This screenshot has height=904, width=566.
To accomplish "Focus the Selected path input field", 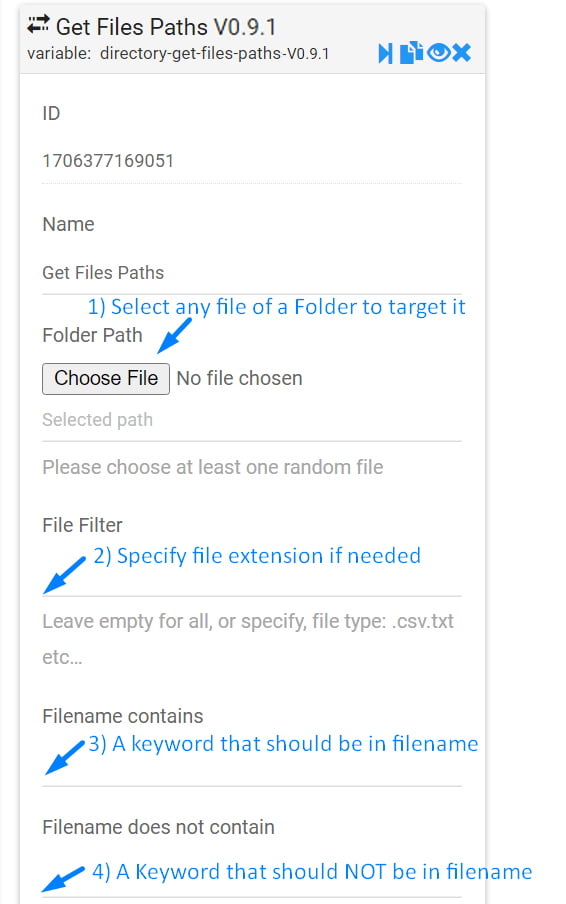I will point(252,420).
